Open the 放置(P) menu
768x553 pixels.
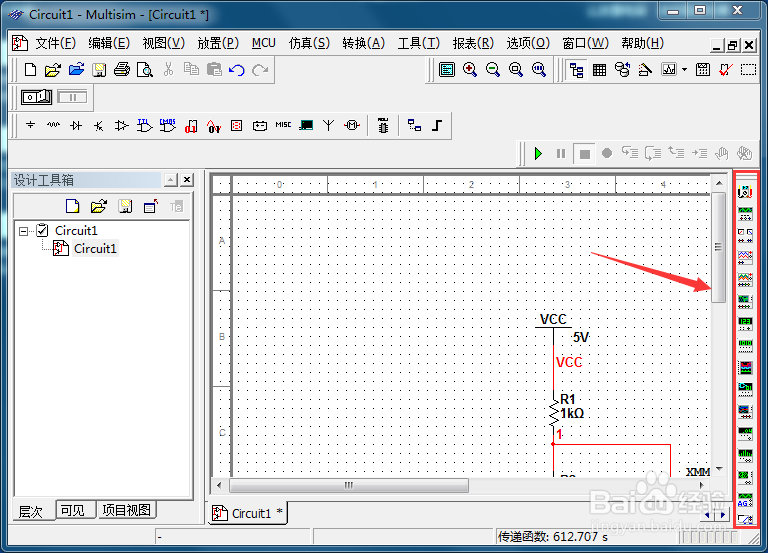218,44
